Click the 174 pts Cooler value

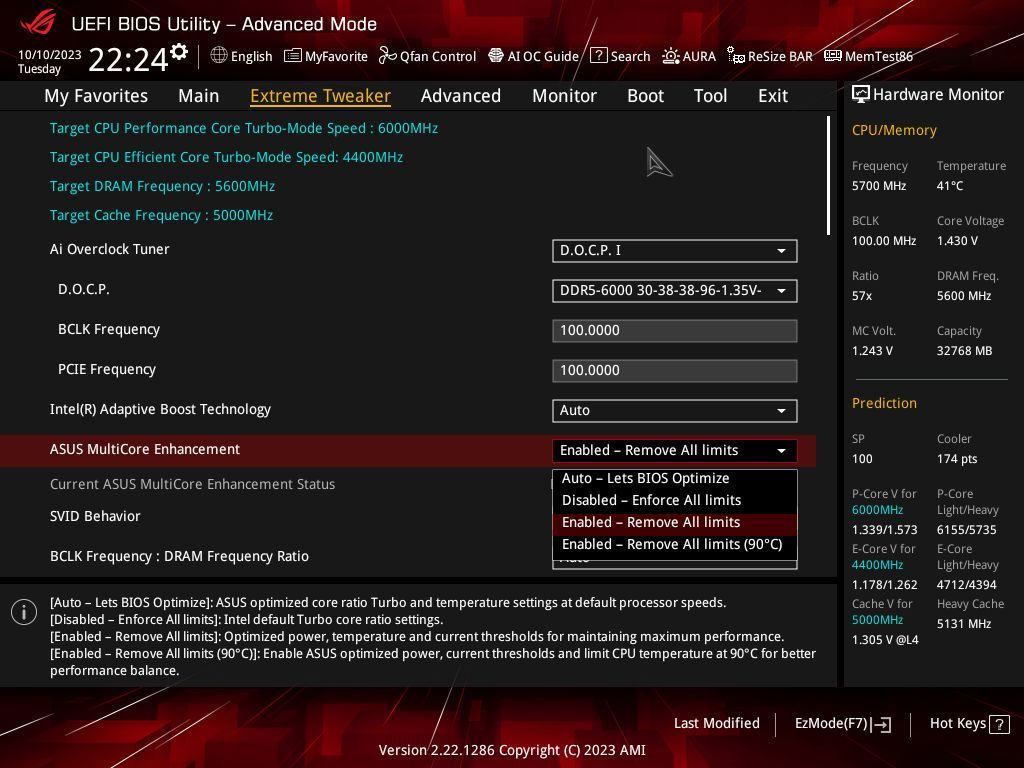pos(957,458)
